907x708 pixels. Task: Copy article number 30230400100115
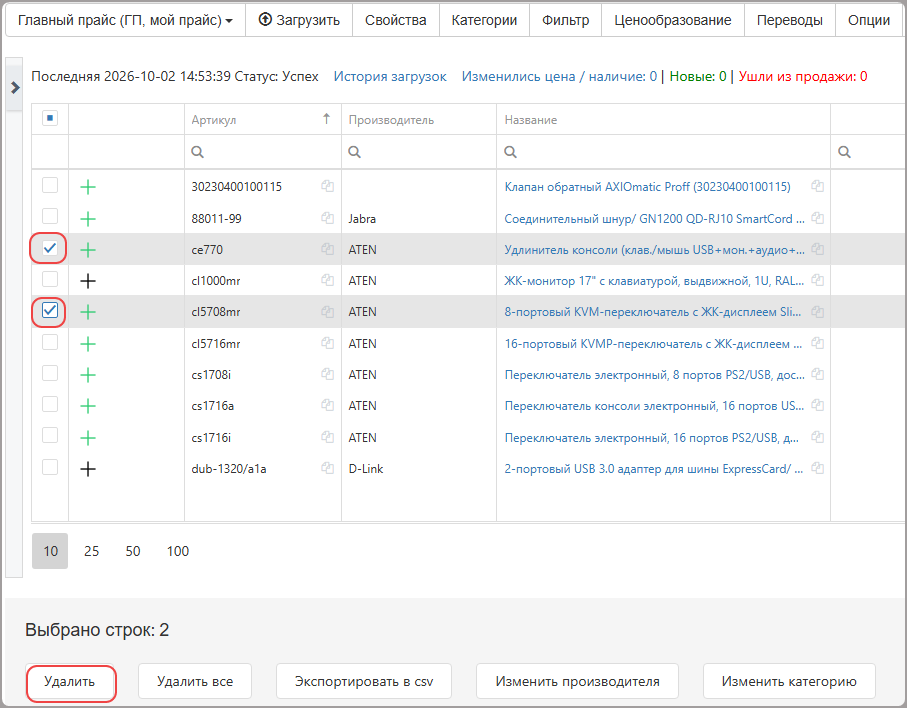pyautogui.click(x=327, y=186)
